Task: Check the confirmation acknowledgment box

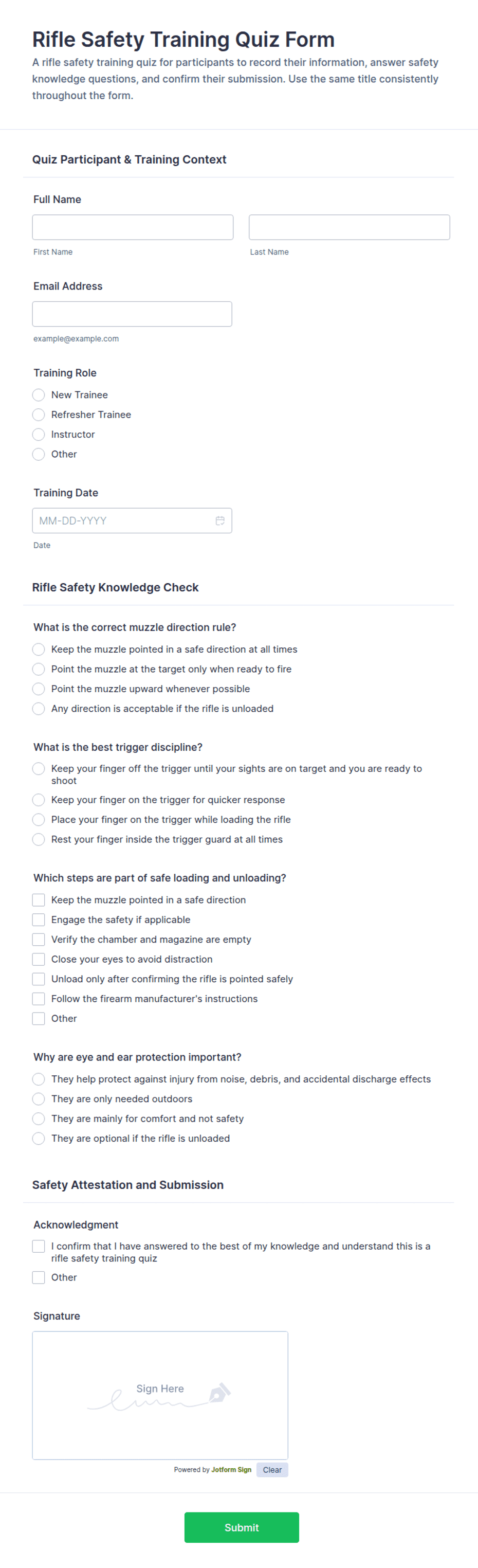Action: [x=39, y=1246]
